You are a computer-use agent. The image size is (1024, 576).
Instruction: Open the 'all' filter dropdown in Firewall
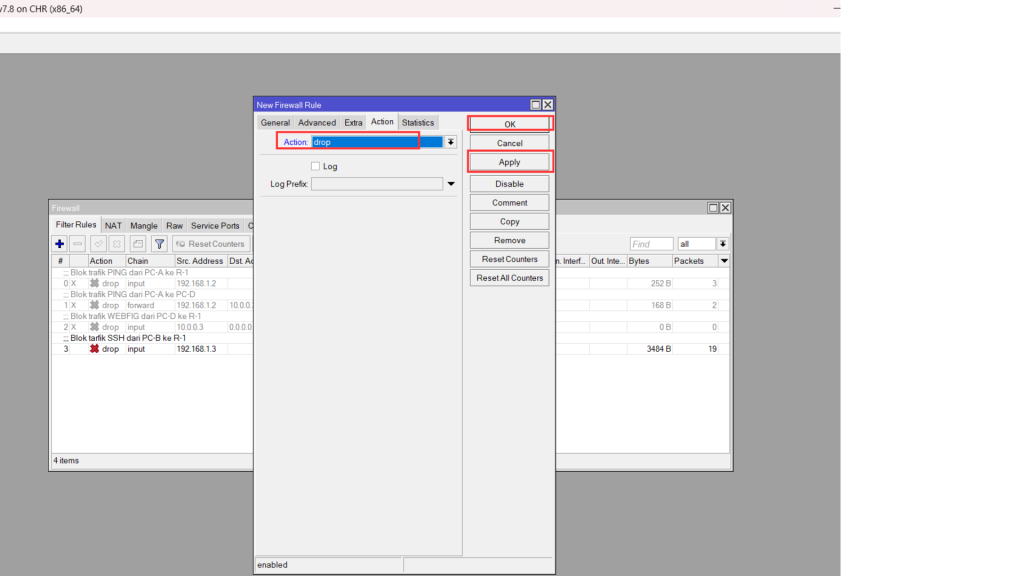(x=723, y=244)
